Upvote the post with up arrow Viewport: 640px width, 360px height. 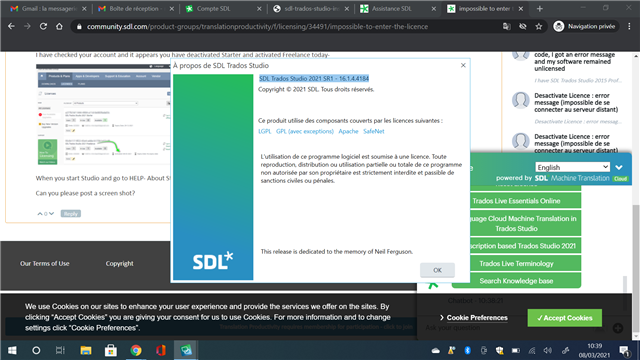coord(40,214)
